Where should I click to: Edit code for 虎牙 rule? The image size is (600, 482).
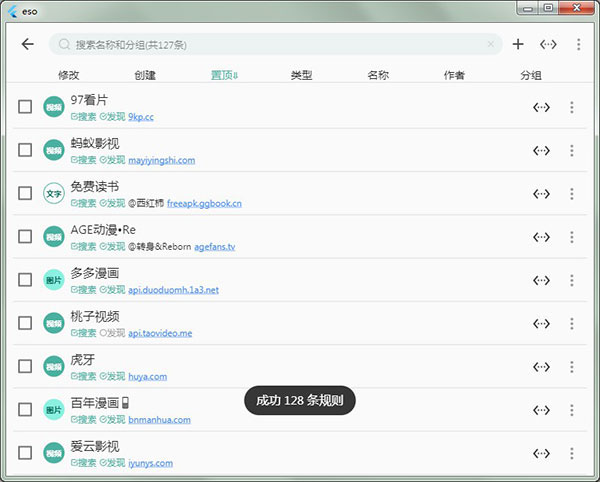click(541, 366)
